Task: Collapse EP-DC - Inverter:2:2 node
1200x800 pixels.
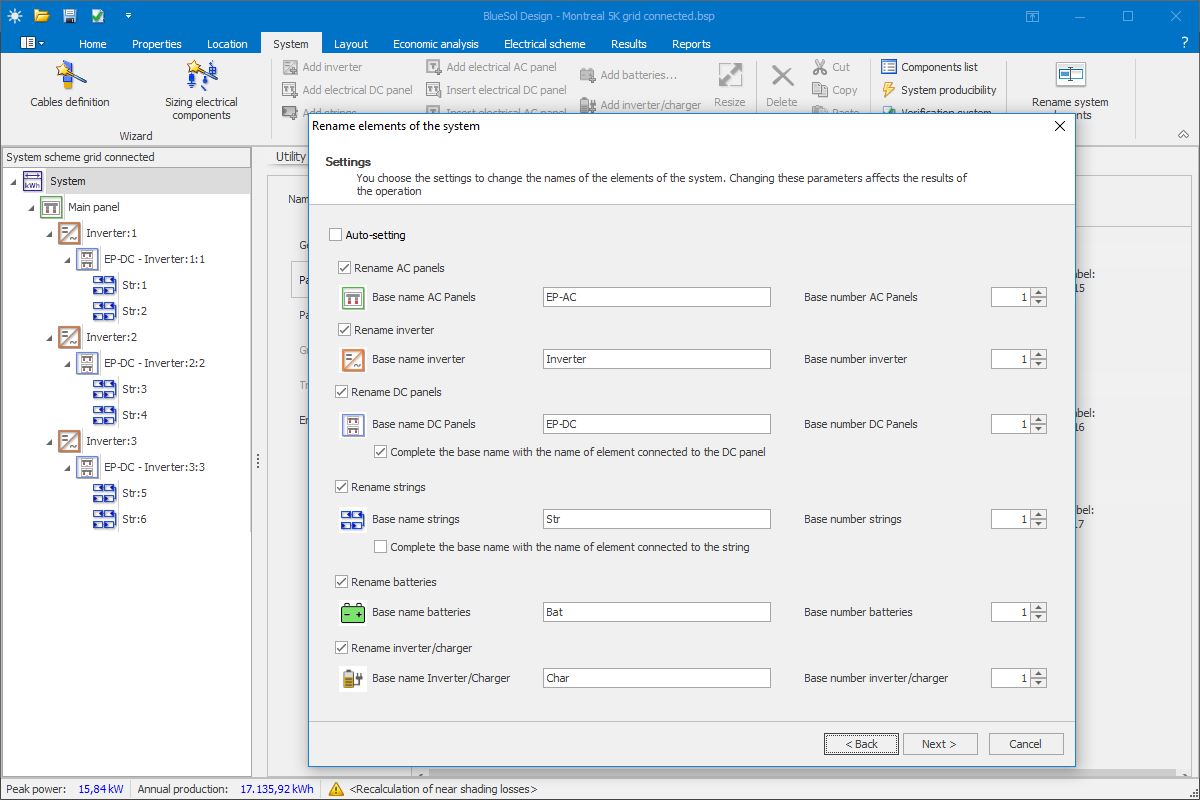Action: pos(68,363)
